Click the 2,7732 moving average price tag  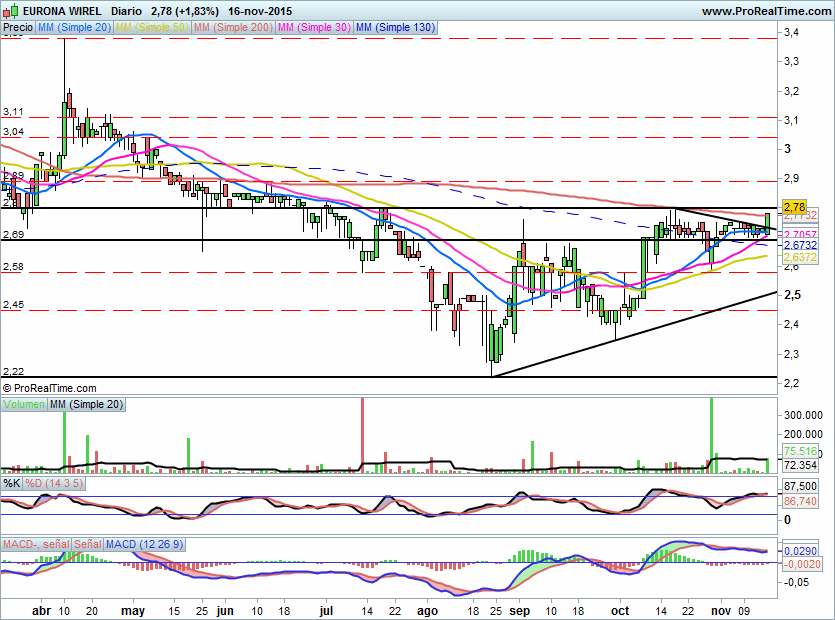800,216
